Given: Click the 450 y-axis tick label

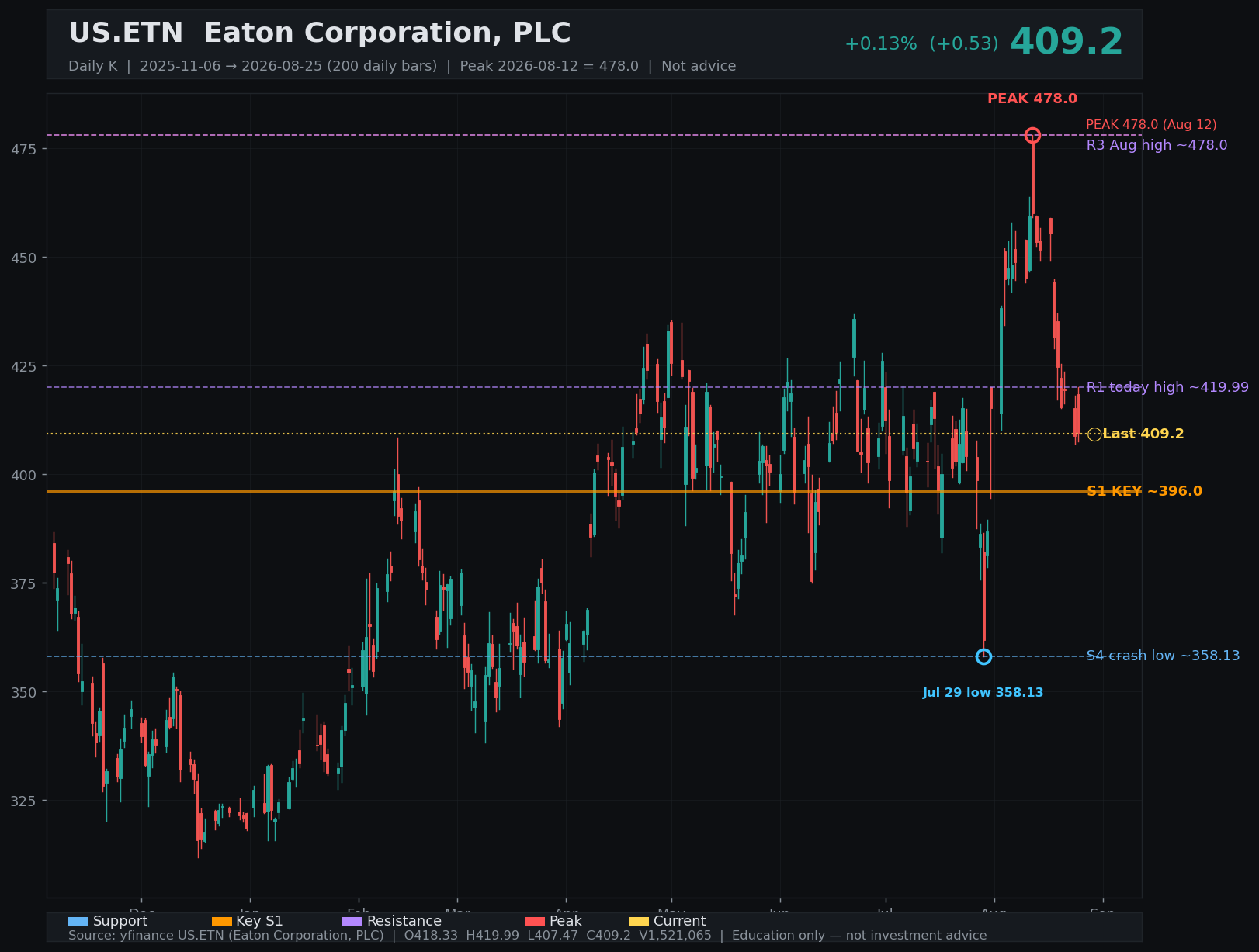Looking at the screenshot, I should [x=25, y=258].
